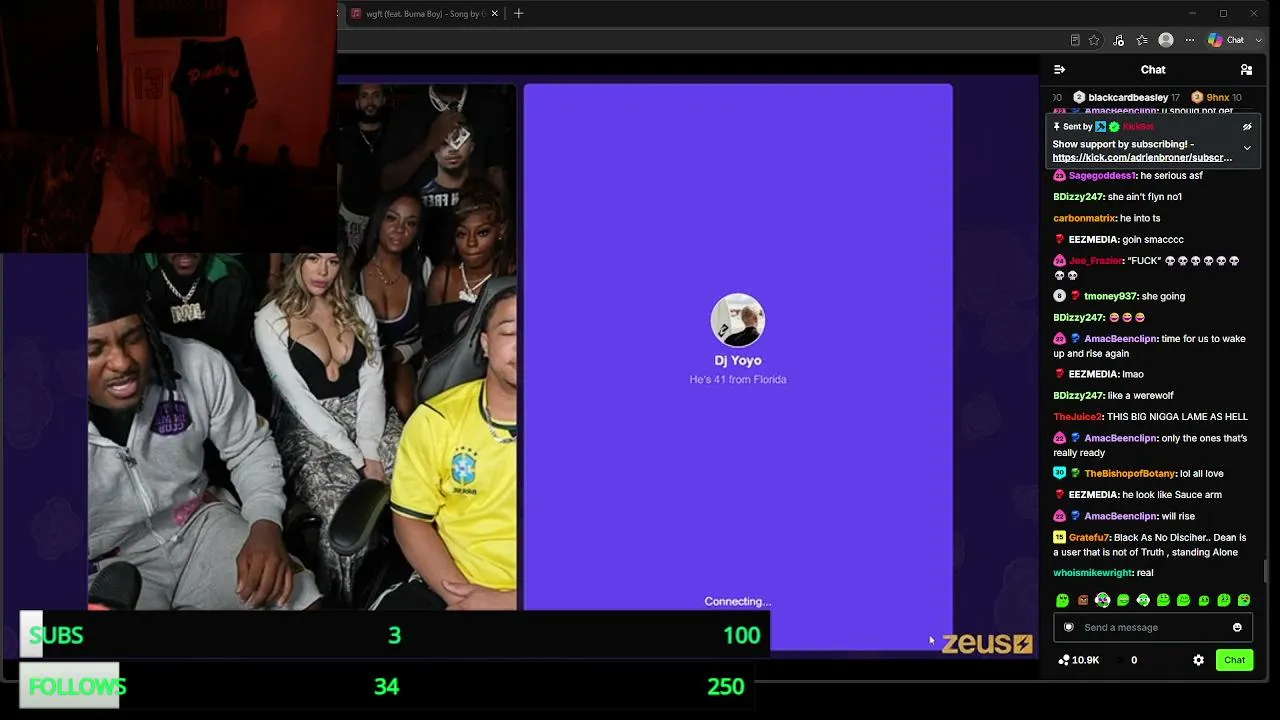Open tmoney937 username in chat
Viewport: 1280px width, 720px height.
(x=1111, y=296)
